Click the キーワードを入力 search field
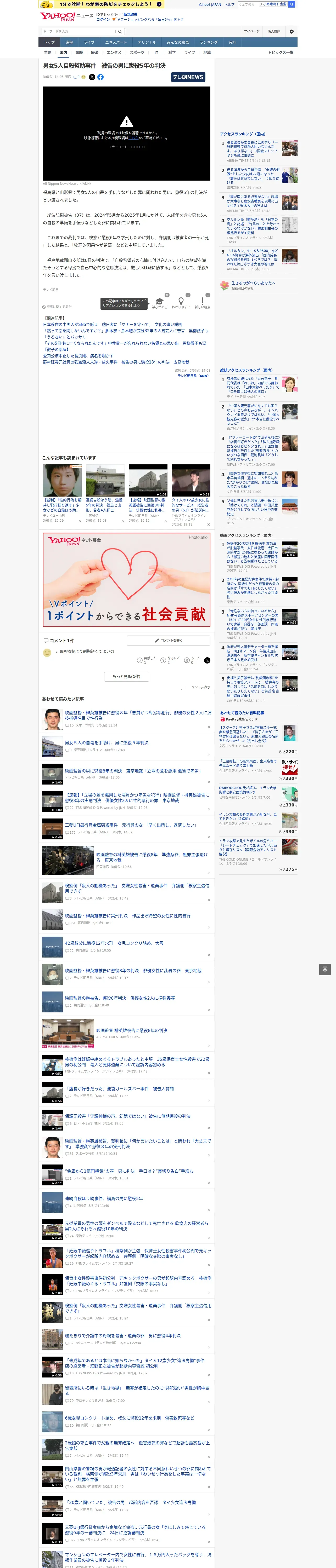This screenshot has width=336, height=1568. 79,32
